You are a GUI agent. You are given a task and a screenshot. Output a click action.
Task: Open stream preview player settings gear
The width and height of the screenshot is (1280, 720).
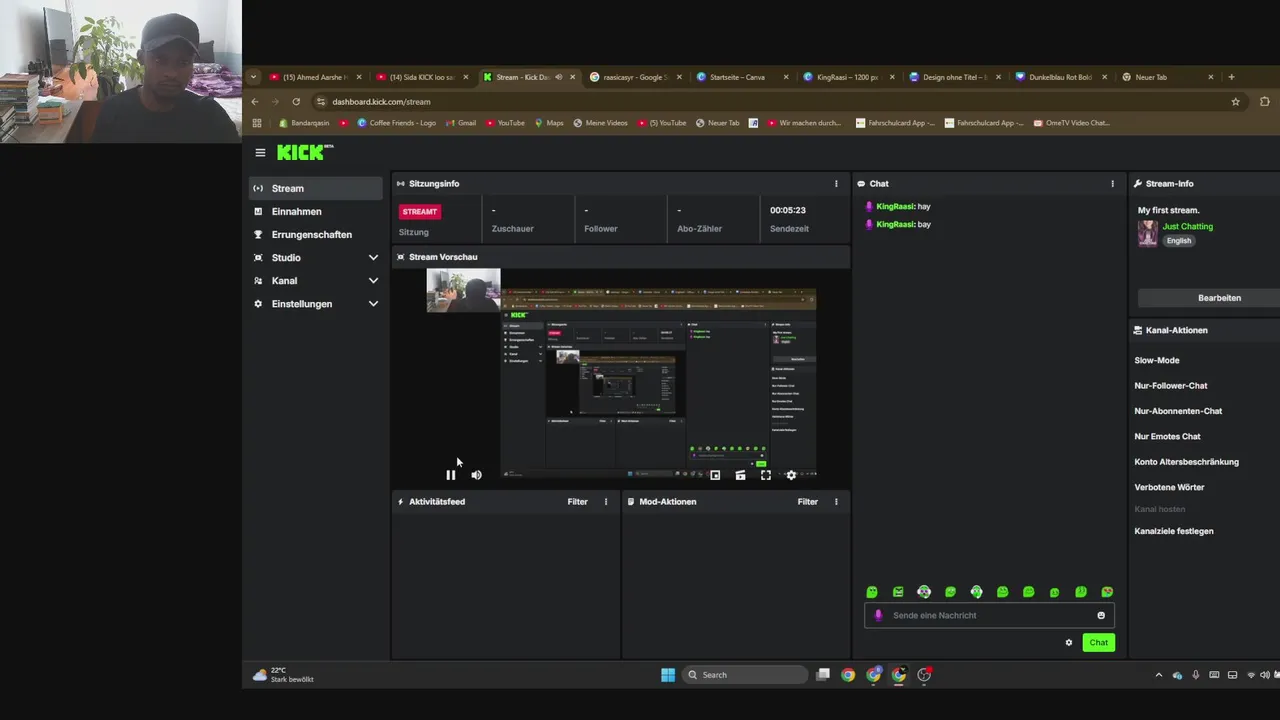point(791,475)
